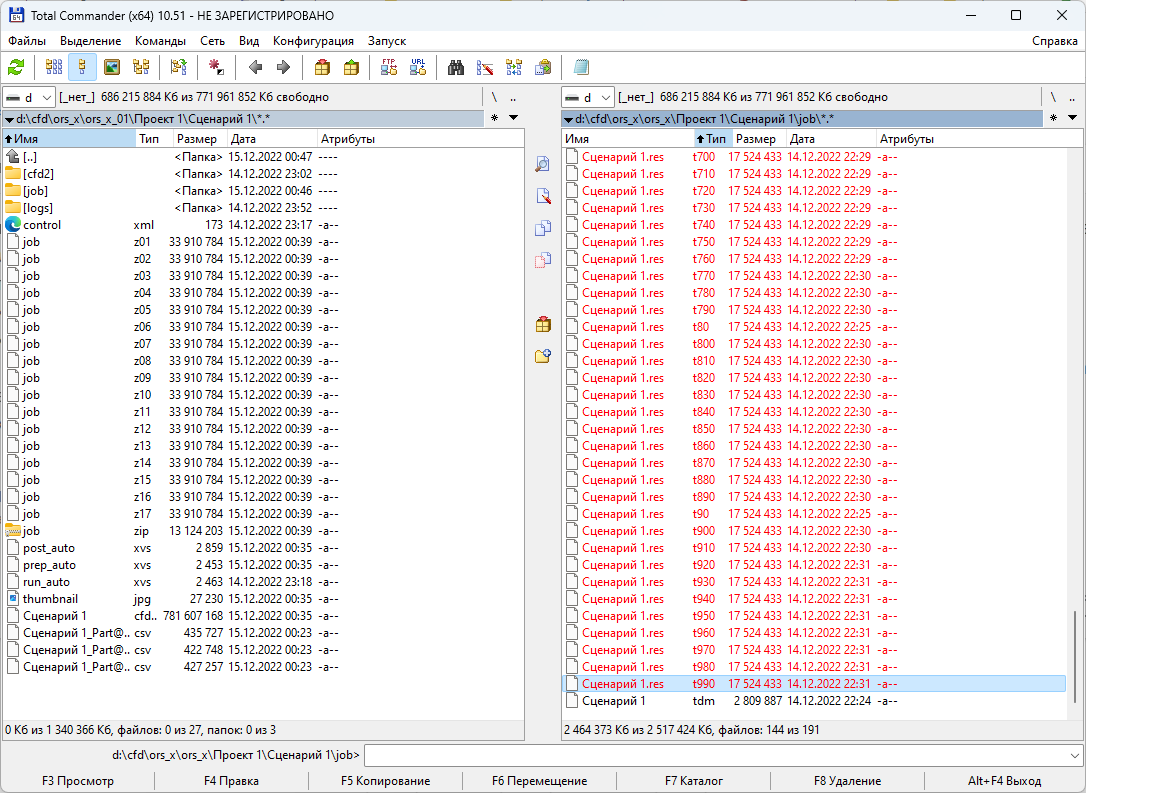Open right panel directory history arrow
Viewport: 1152px width, 793px height.
(x=1072, y=118)
